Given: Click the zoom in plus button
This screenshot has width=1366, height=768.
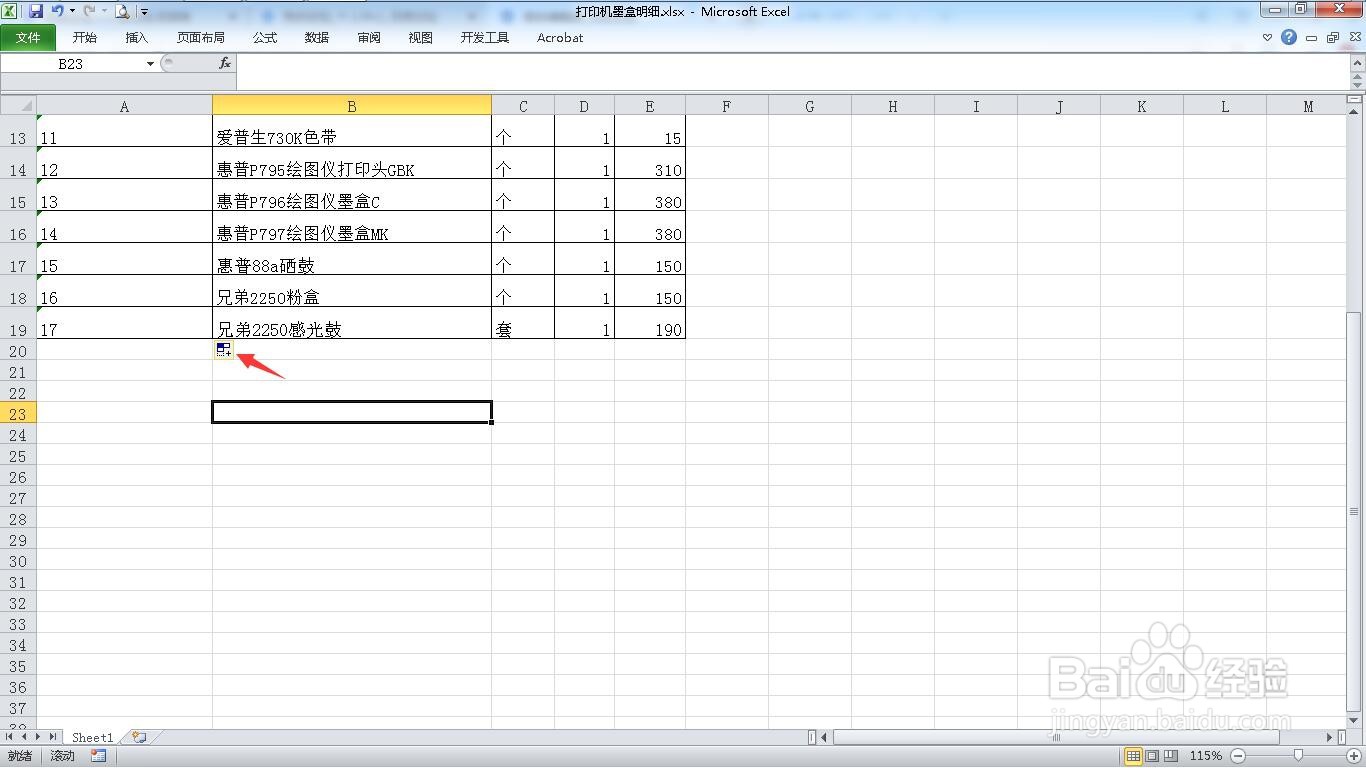Looking at the screenshot, I should click(1354, 756).
